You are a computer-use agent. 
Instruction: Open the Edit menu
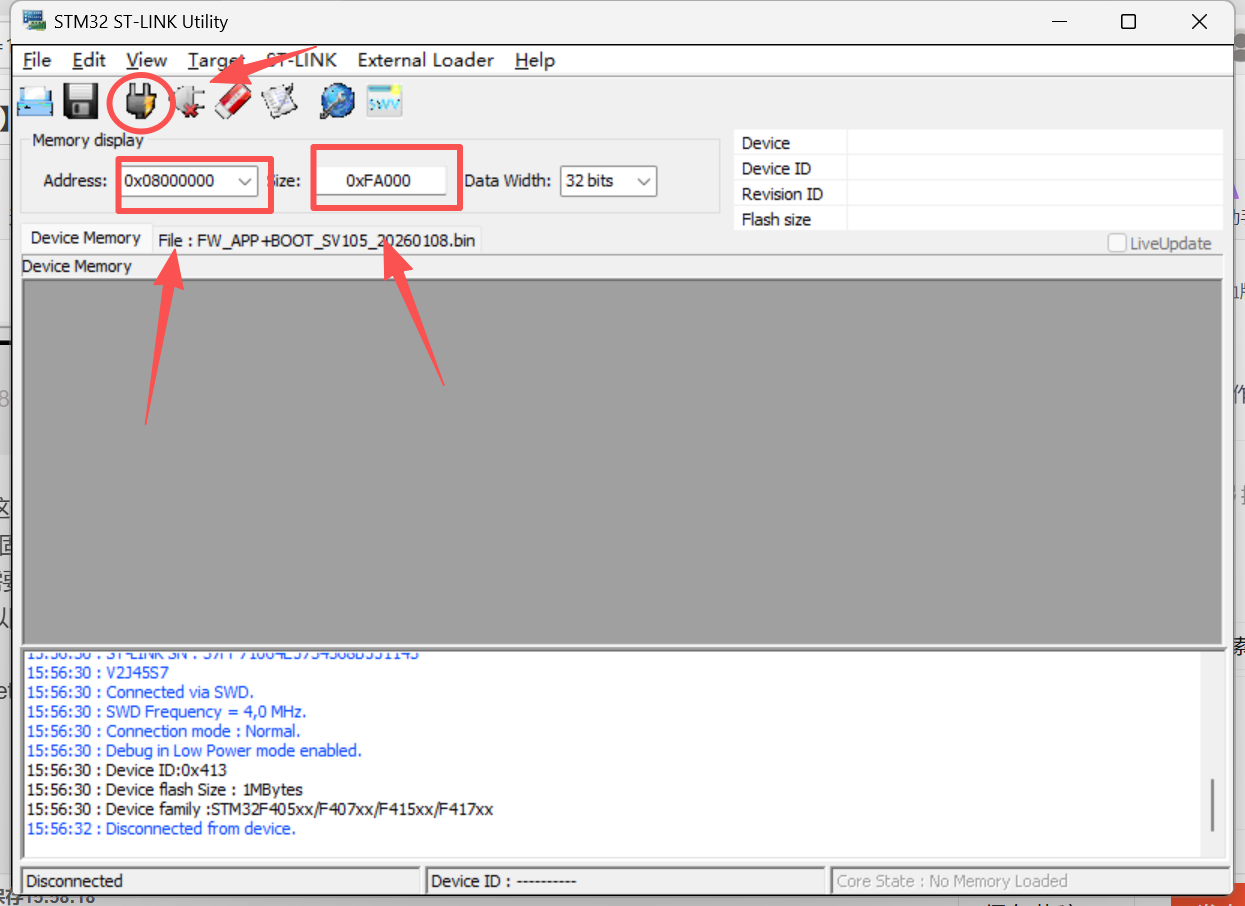(89, 60)
